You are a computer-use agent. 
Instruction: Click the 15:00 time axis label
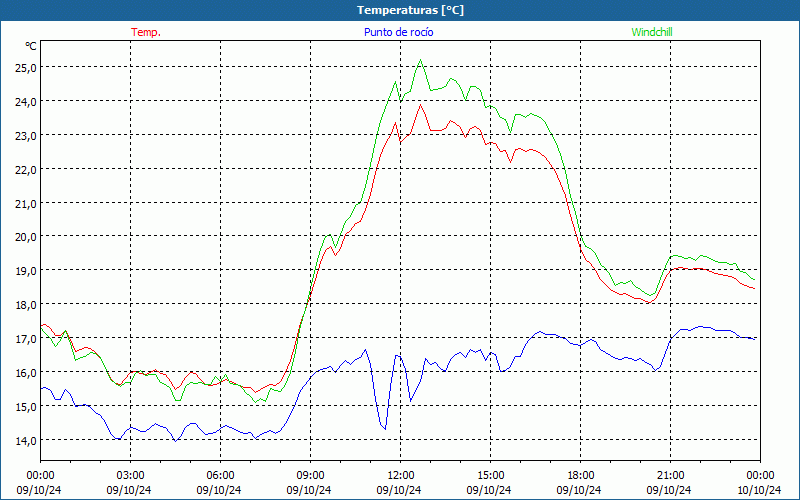click(x=490, y=476)
